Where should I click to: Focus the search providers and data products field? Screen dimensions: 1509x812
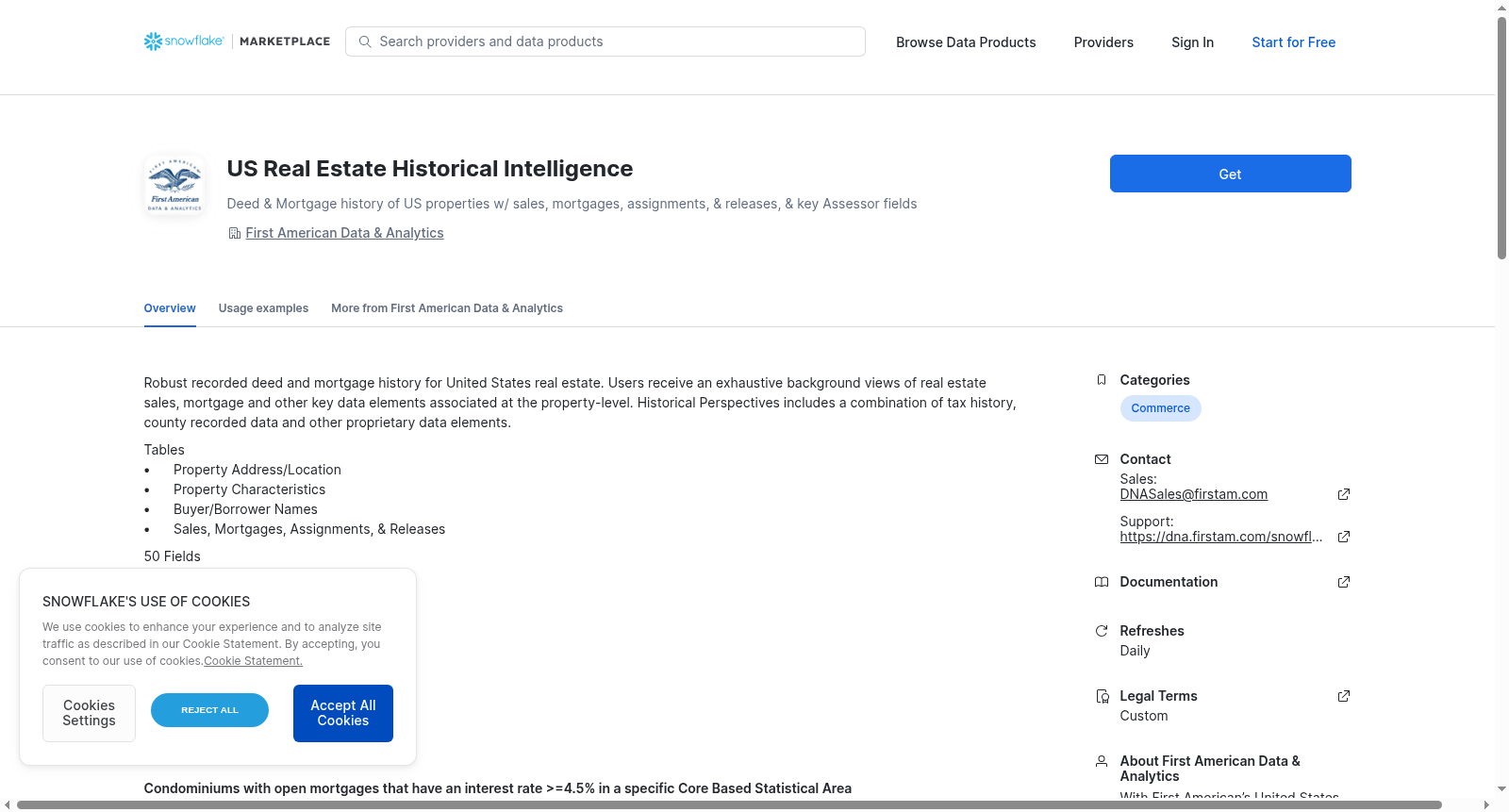[x=605, y=41]
